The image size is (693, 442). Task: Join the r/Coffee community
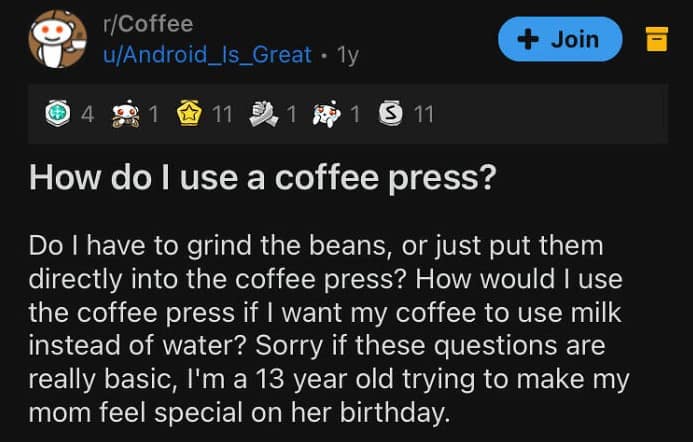click(x=560, y=40)
